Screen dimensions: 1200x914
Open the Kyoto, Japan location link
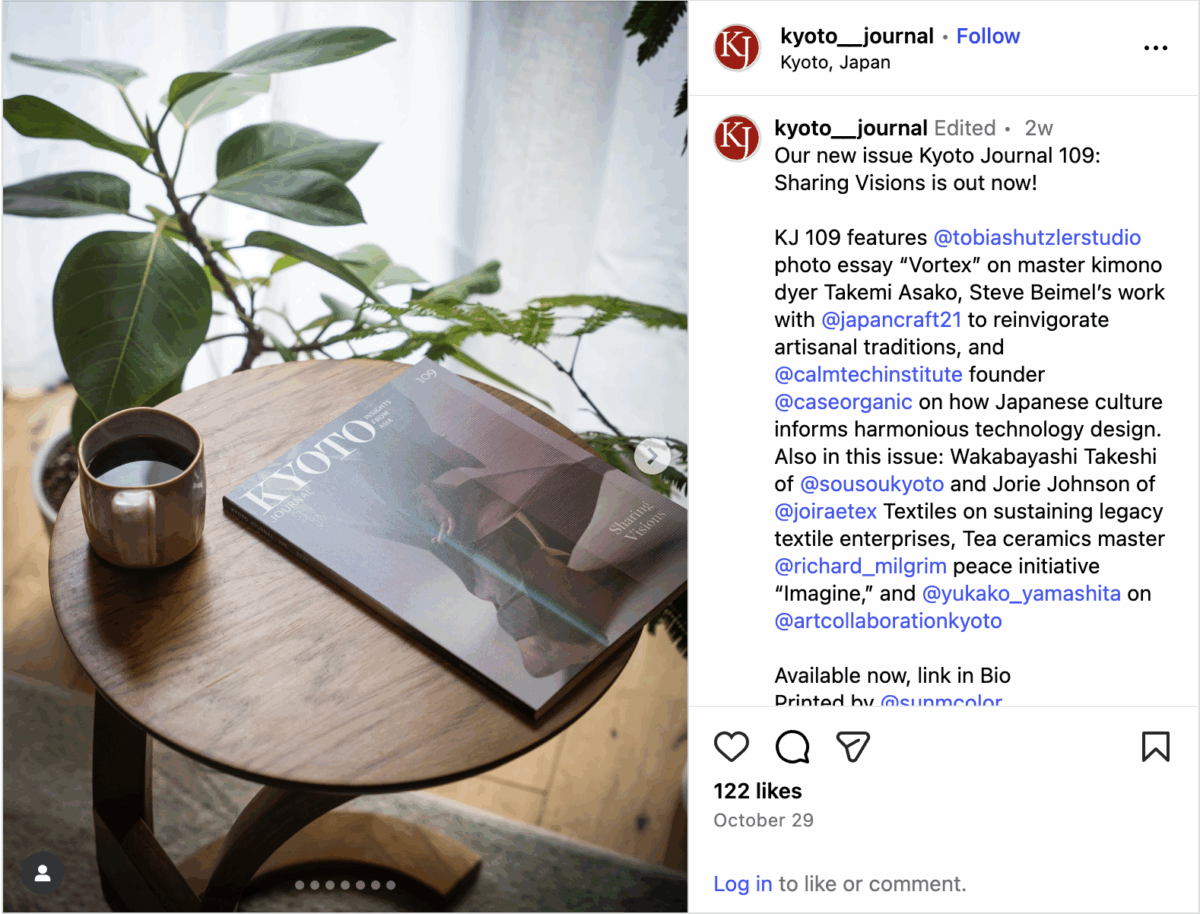835,62
